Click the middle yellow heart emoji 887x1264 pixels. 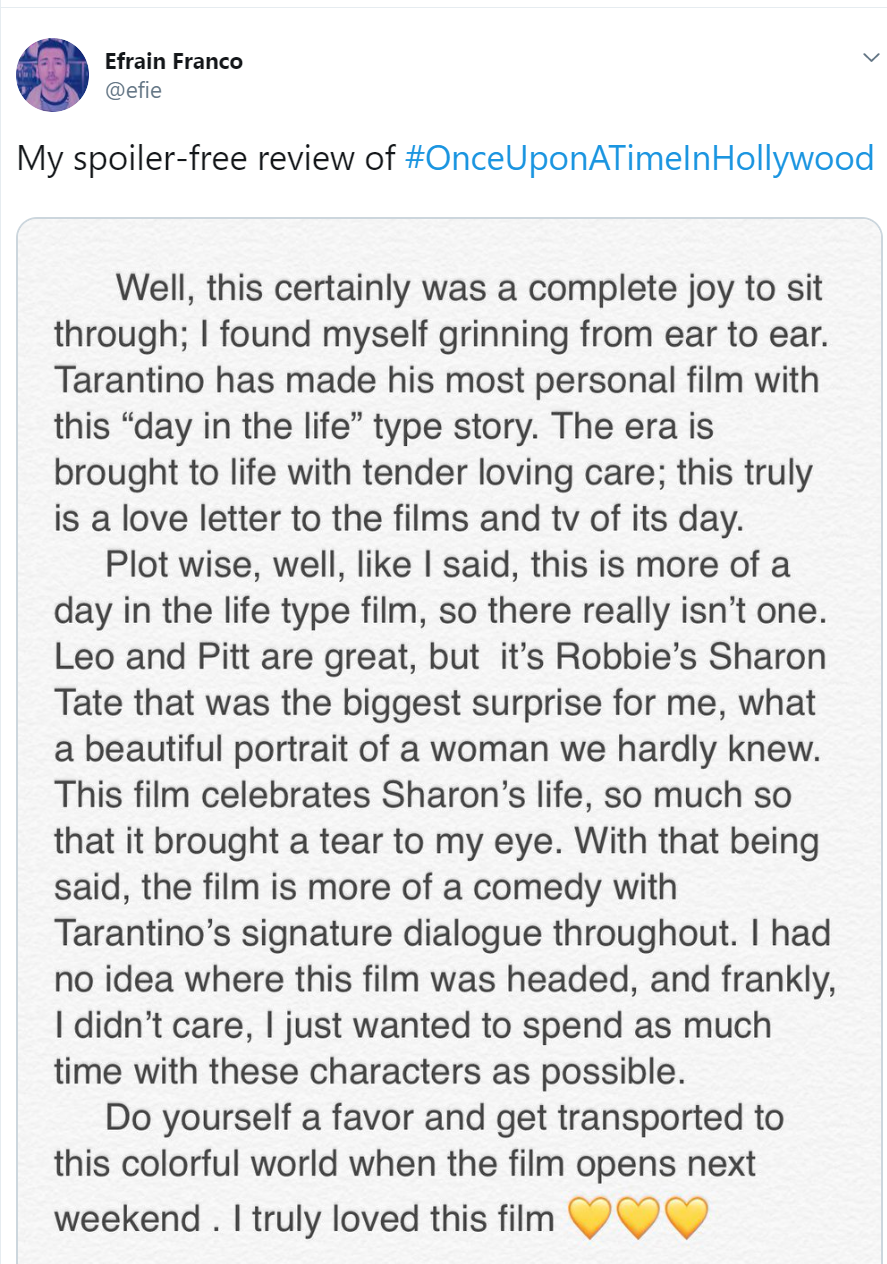(637, 1218)
